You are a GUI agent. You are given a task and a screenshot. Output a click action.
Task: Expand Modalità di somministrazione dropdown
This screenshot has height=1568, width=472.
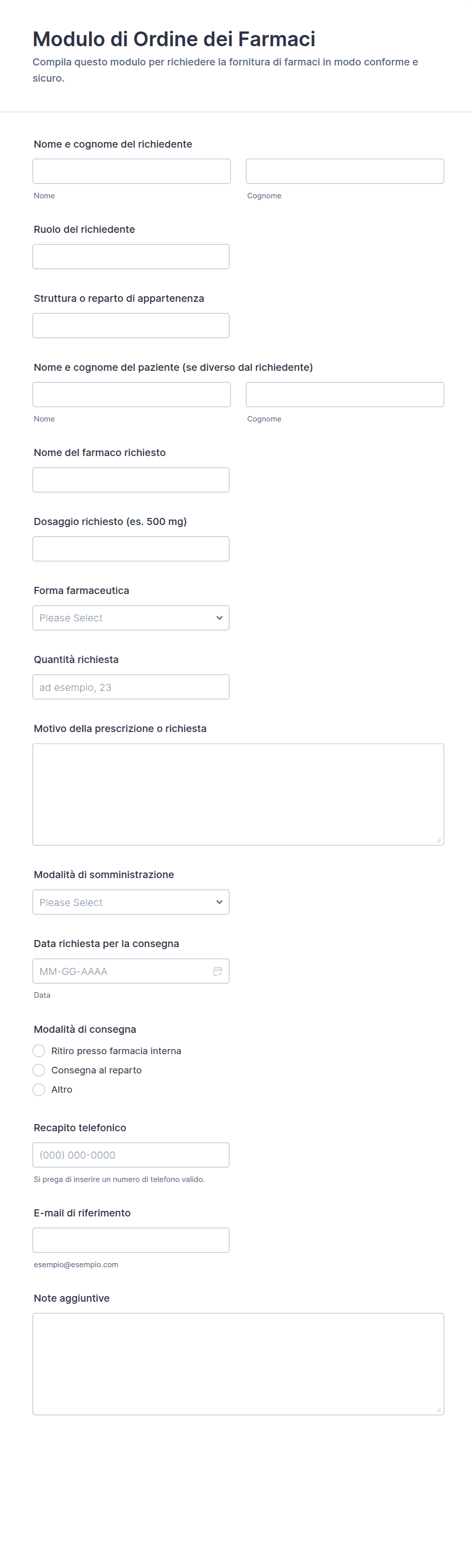[x=130, y=902]
